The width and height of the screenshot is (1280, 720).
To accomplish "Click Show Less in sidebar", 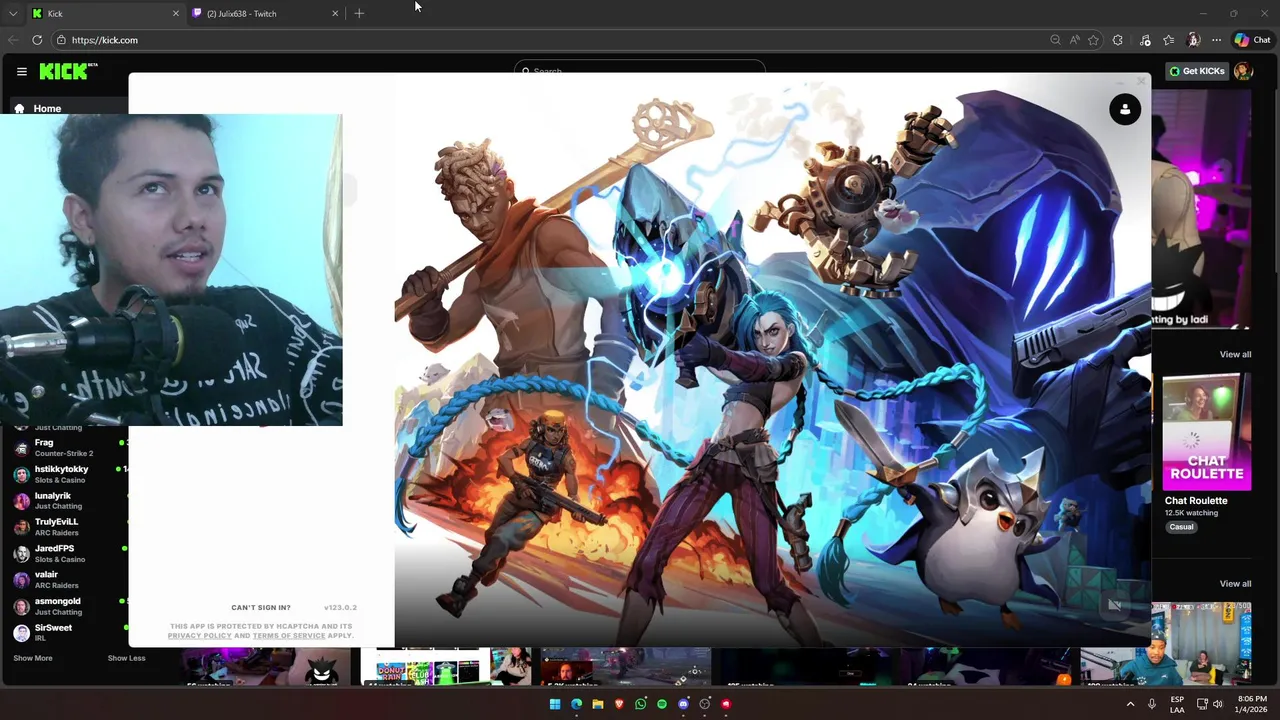I will click(126, 658).
